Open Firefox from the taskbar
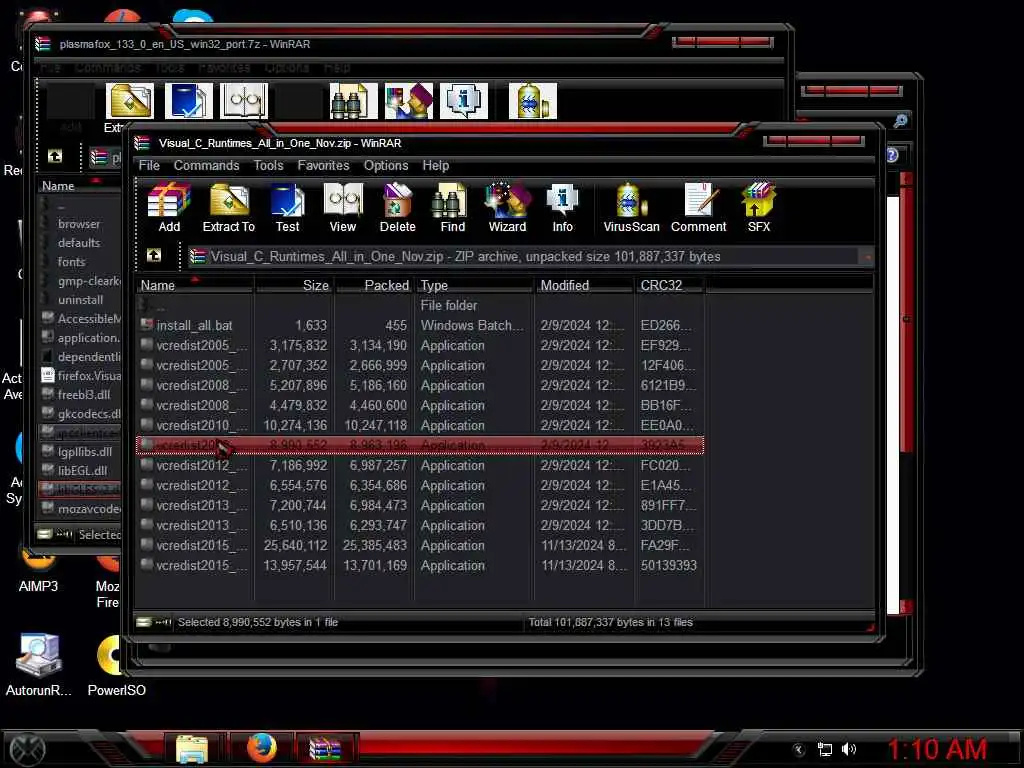1024x768 pixels. coord(261,748)
